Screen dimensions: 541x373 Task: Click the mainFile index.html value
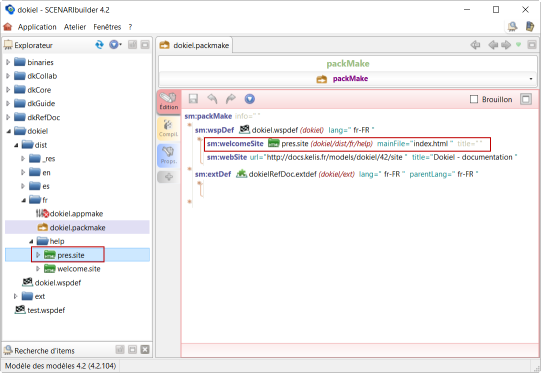pos(431,144)
